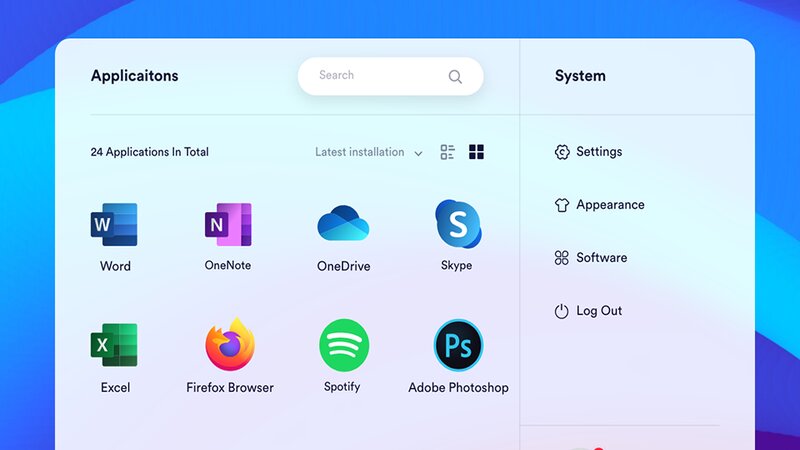
Task: Launch the Skype app icon
Action: (x=458, y=224)
